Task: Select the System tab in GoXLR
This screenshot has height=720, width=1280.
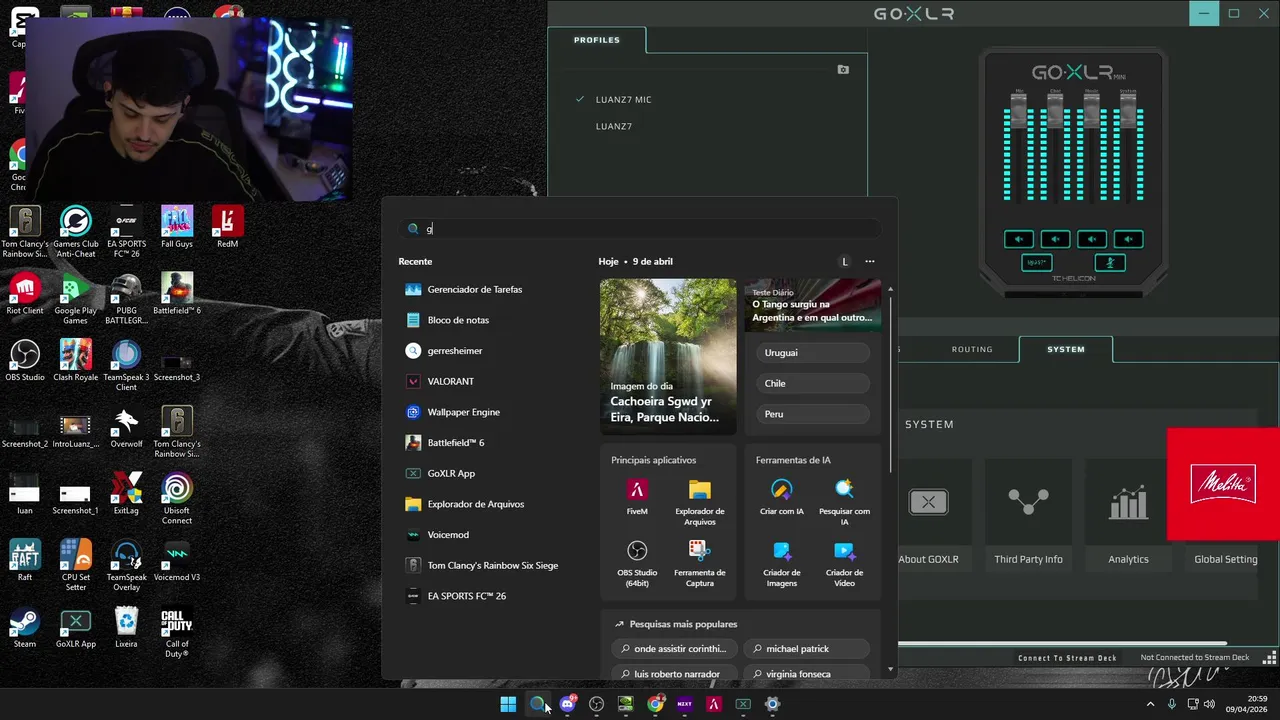Action: [x=1065, y=349]
